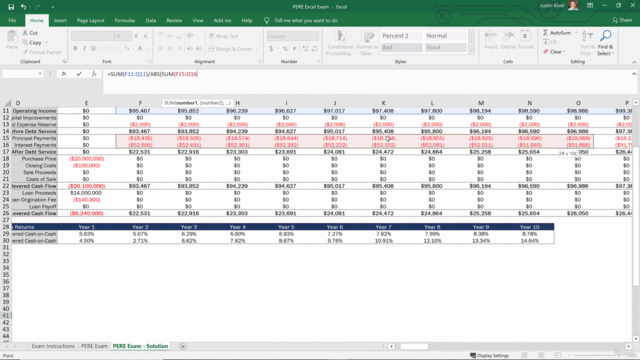Click the Insert cells icon
The height and width of the screenshot is (360, 640).
[491, 40]
